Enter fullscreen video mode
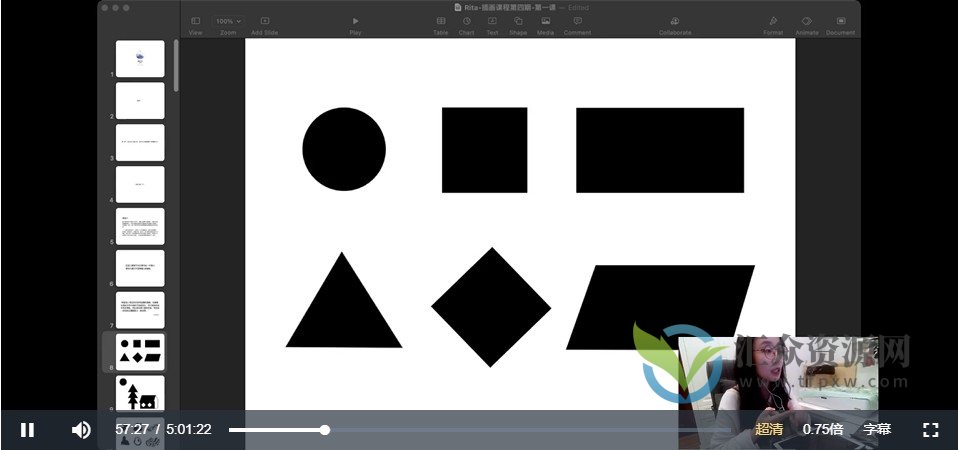 pos(930,430)
